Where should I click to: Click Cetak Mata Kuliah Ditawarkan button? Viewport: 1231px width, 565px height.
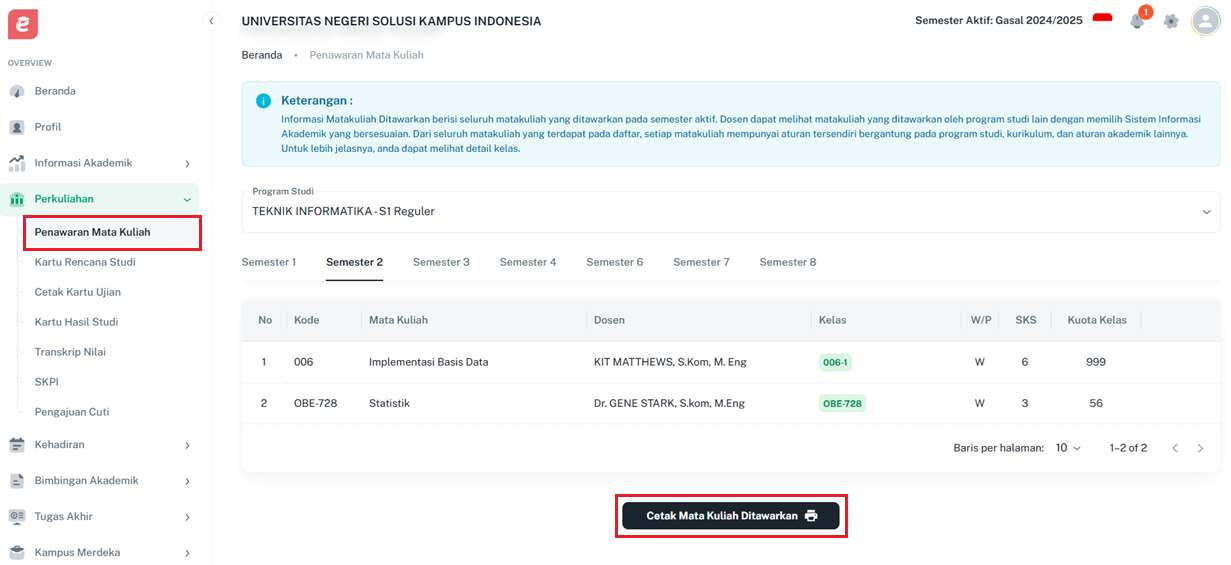point(731,516)
